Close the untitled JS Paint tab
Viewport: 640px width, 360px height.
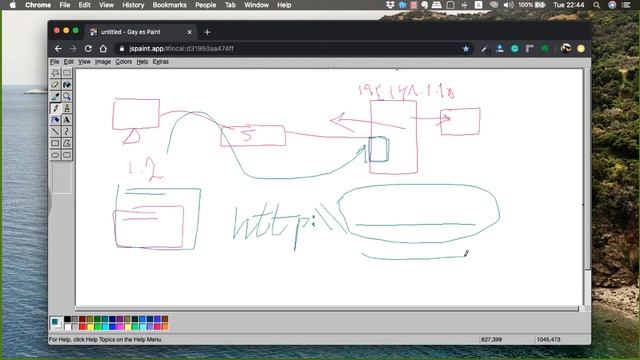pyautogui.click(x=189, y=32)
